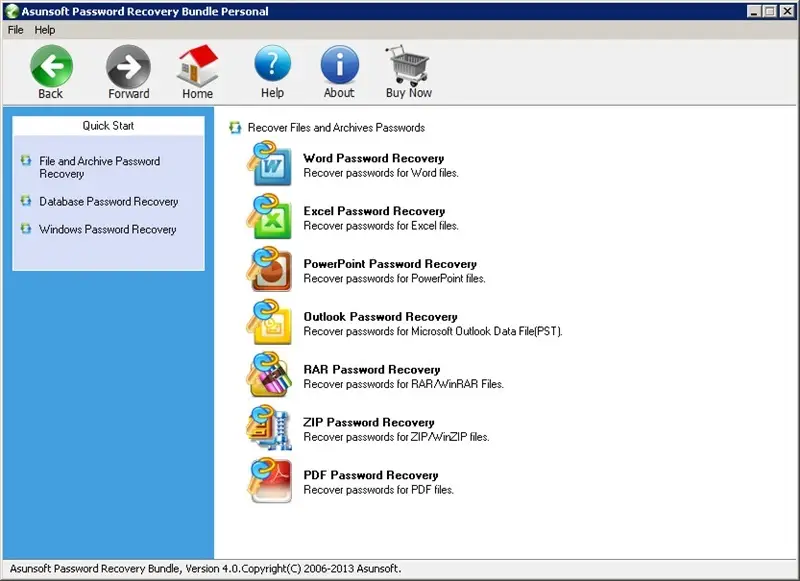Image resolution: width=800 pixels, height=581 pixels.
Task: Click 'Recover passwords for ZIP/WinZIP files.' text
Action: pyautogui.click(x=396, y=437)
